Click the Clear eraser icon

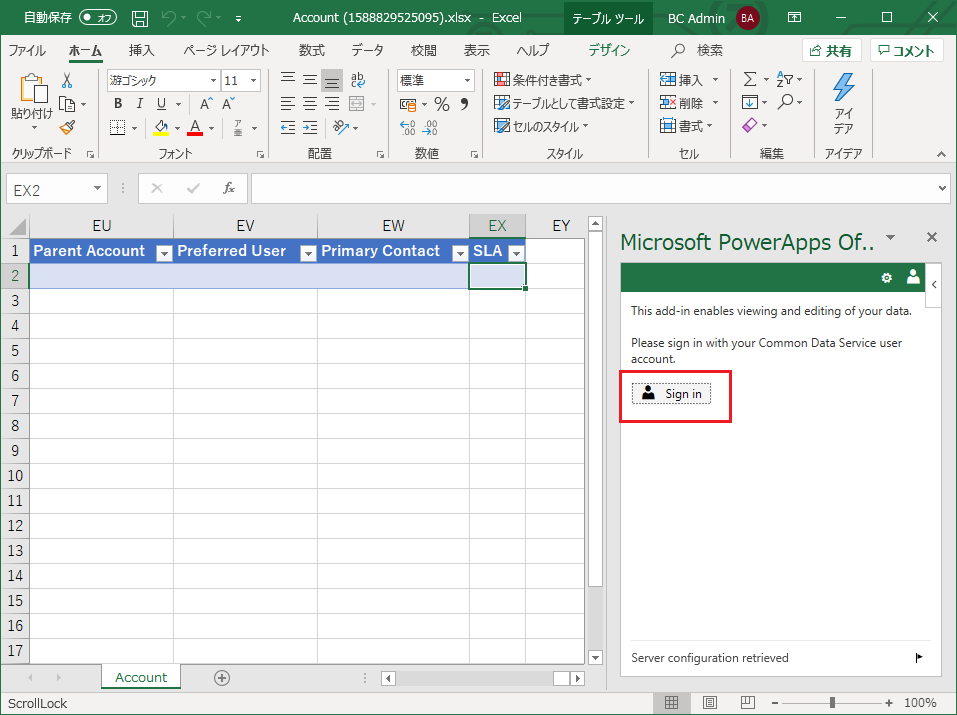(x=749, y=125)
